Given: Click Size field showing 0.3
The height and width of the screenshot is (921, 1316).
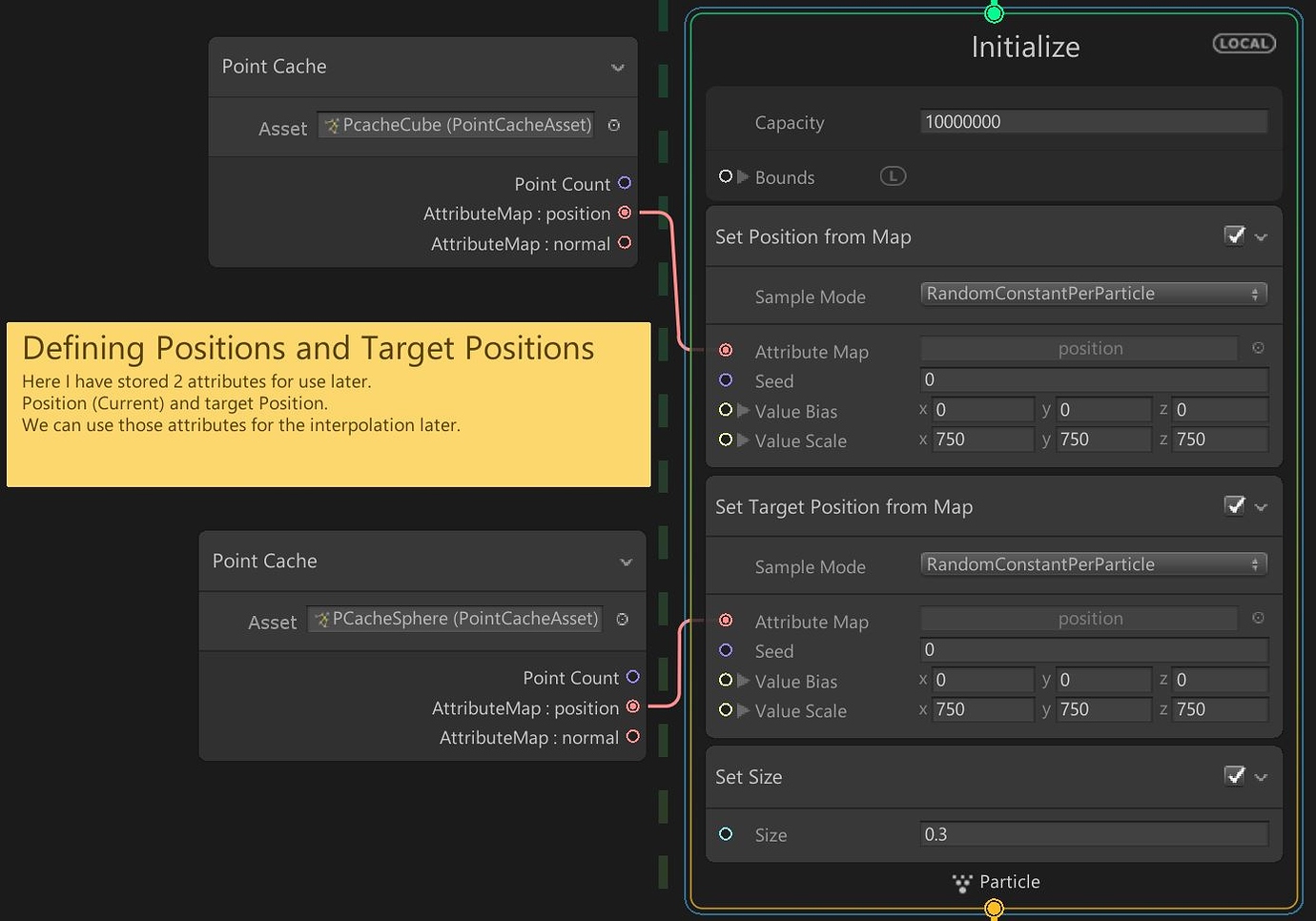Looking at the screenshot, I should coord(1094,834).
